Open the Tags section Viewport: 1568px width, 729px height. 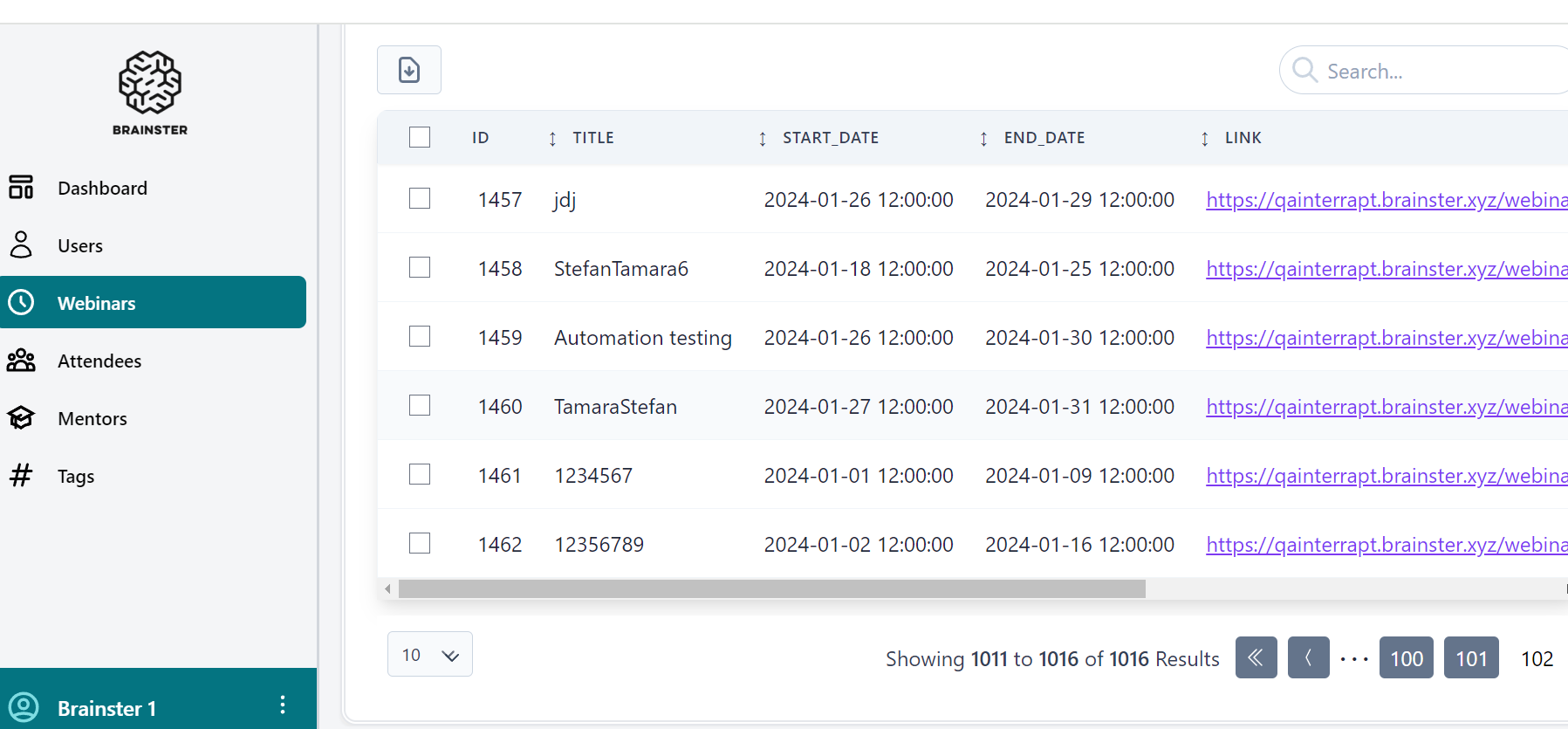[76, 477]
